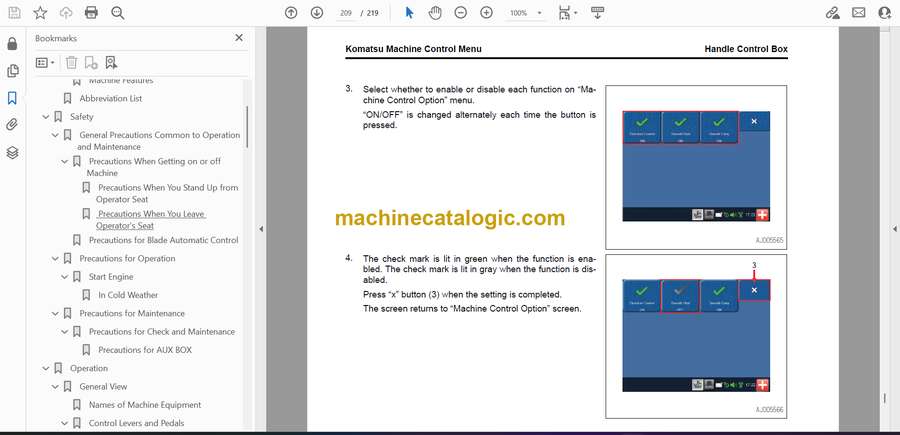Viewport: 900px width, 435px height.
Task: Click the share link icon
Action: pos(832,13)
